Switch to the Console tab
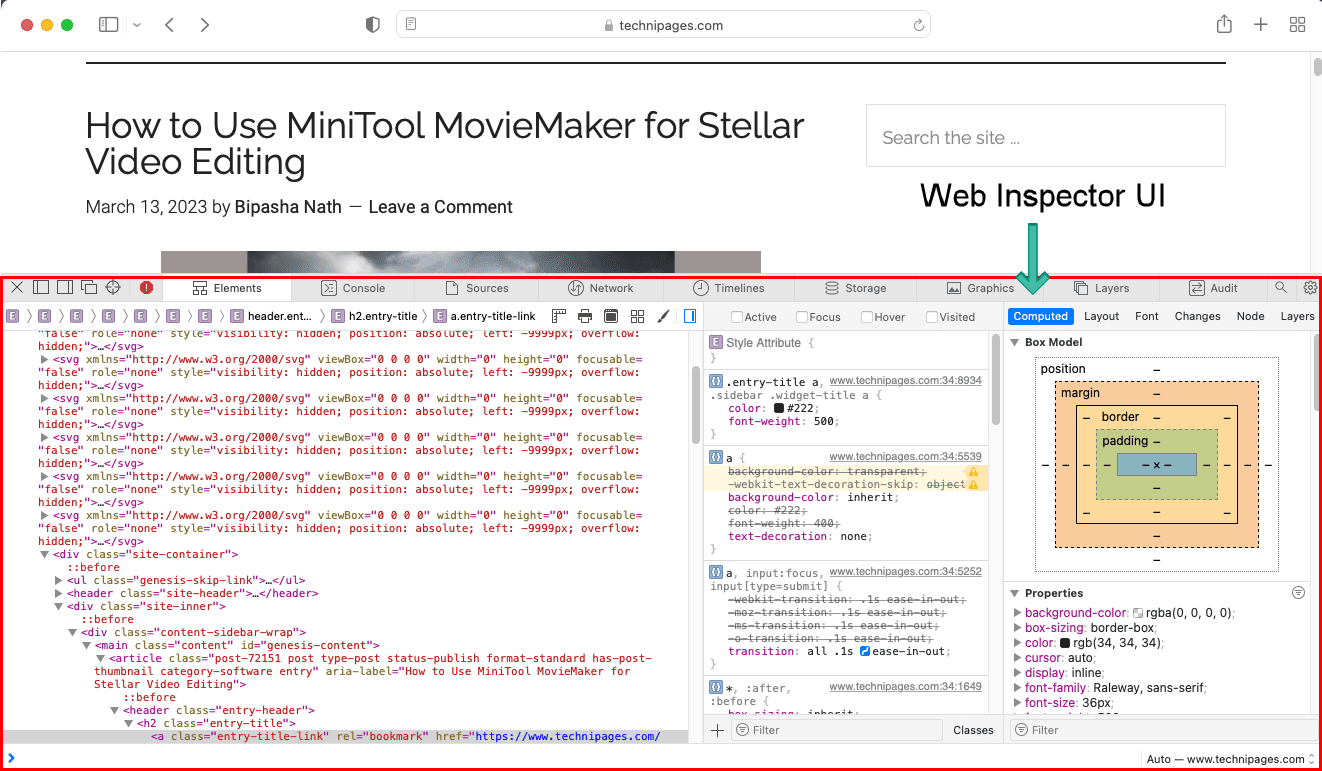1322x771 pixels. click(x=353, y=288)
